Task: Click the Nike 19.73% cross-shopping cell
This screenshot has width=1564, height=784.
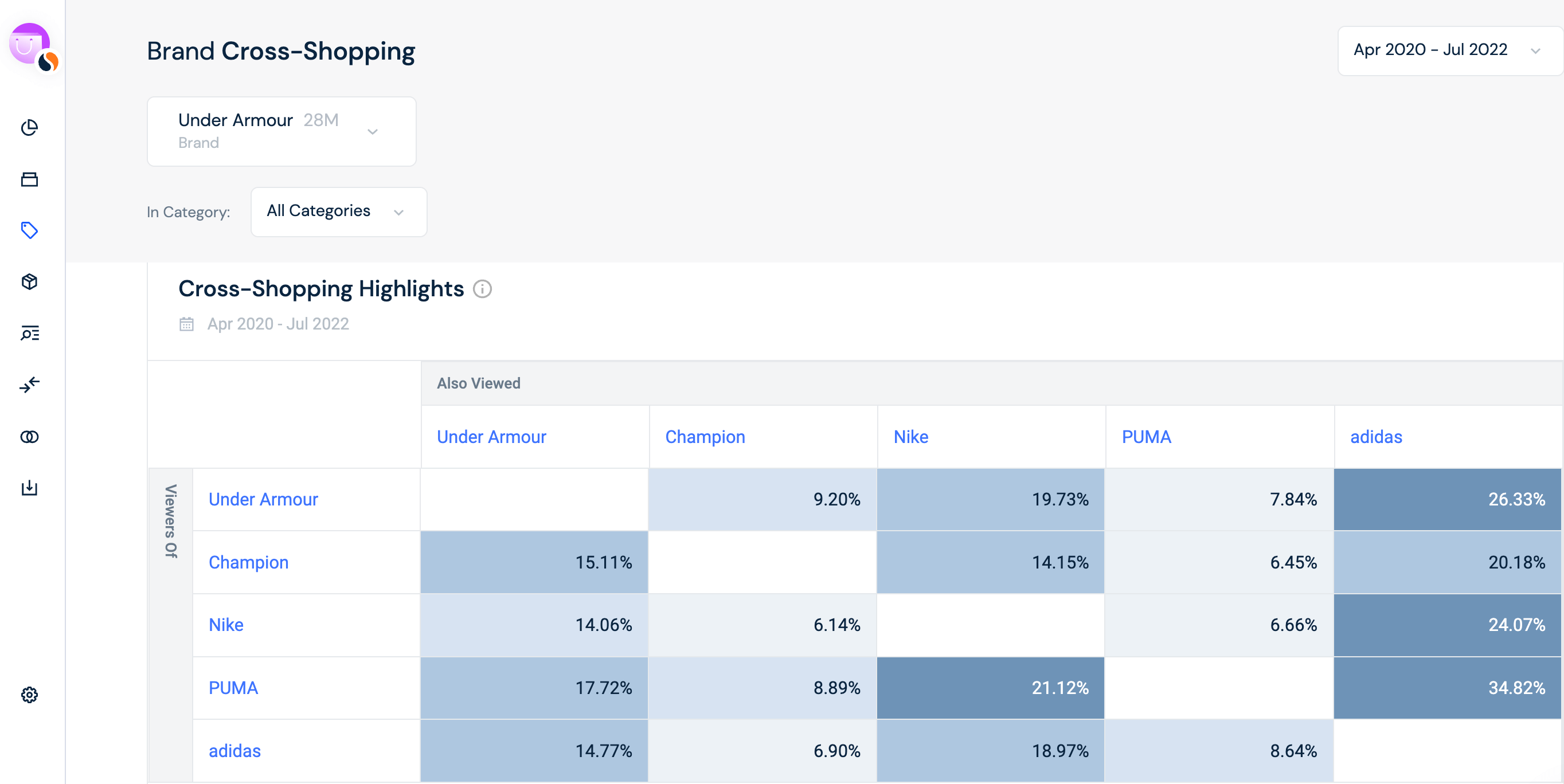Action: (990, 498)
